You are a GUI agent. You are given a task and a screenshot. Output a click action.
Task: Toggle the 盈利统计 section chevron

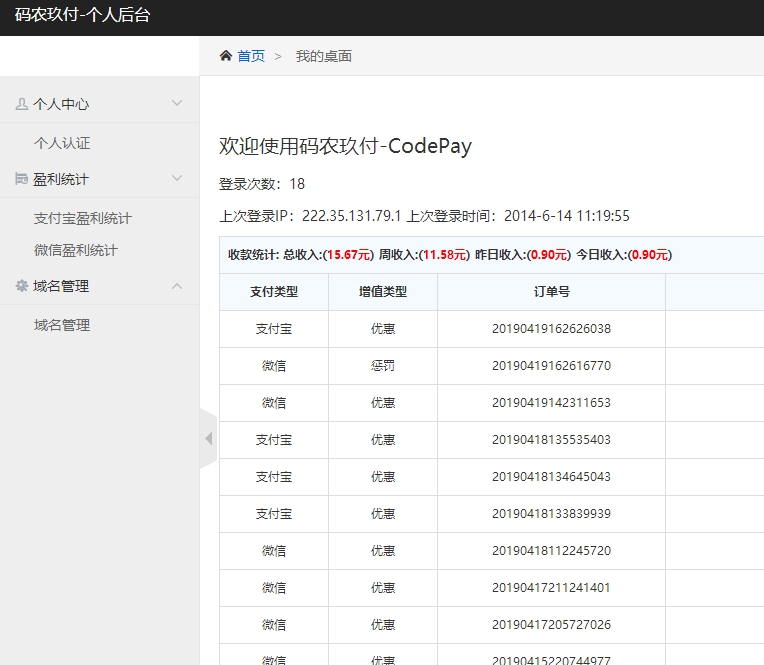177,179
